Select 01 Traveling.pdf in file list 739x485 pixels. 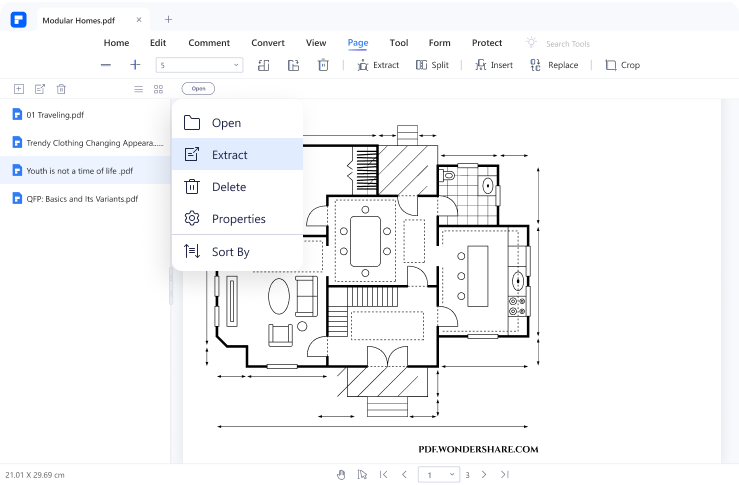coord(85,115)
